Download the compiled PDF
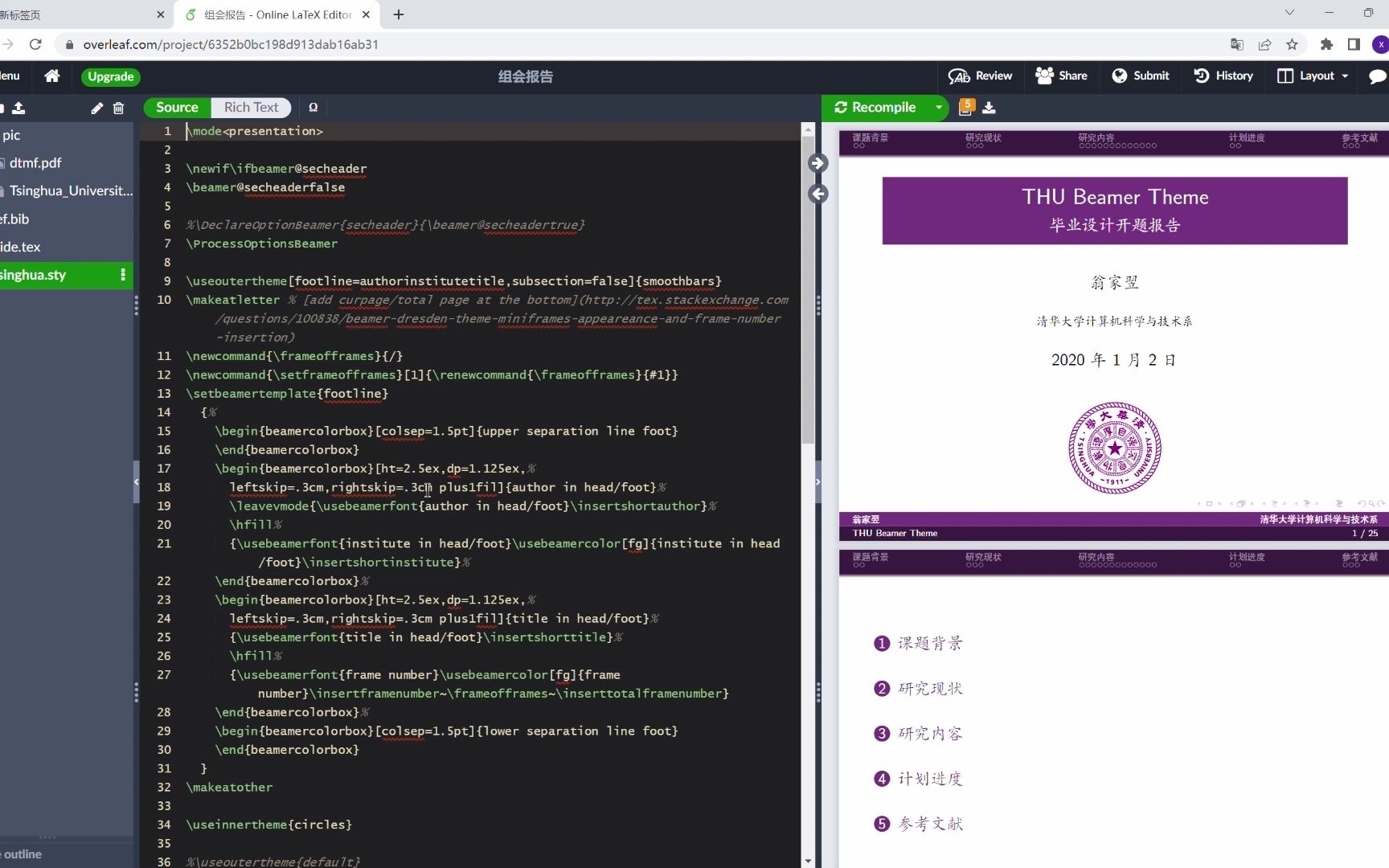 click(990, 108)
